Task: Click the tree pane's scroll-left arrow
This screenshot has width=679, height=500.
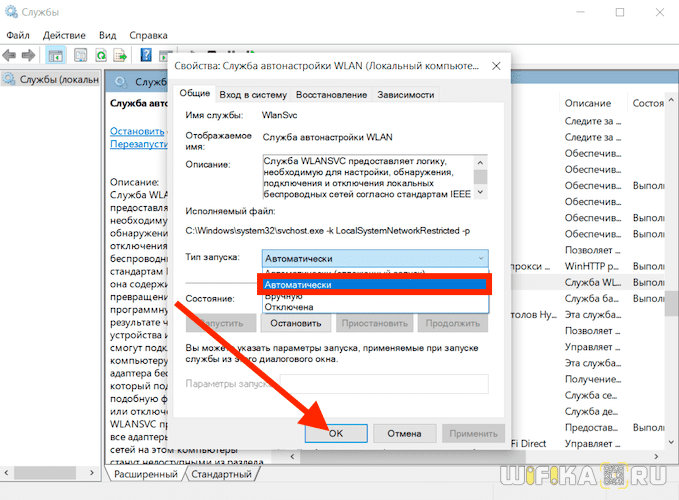Action: coord(6,473)
